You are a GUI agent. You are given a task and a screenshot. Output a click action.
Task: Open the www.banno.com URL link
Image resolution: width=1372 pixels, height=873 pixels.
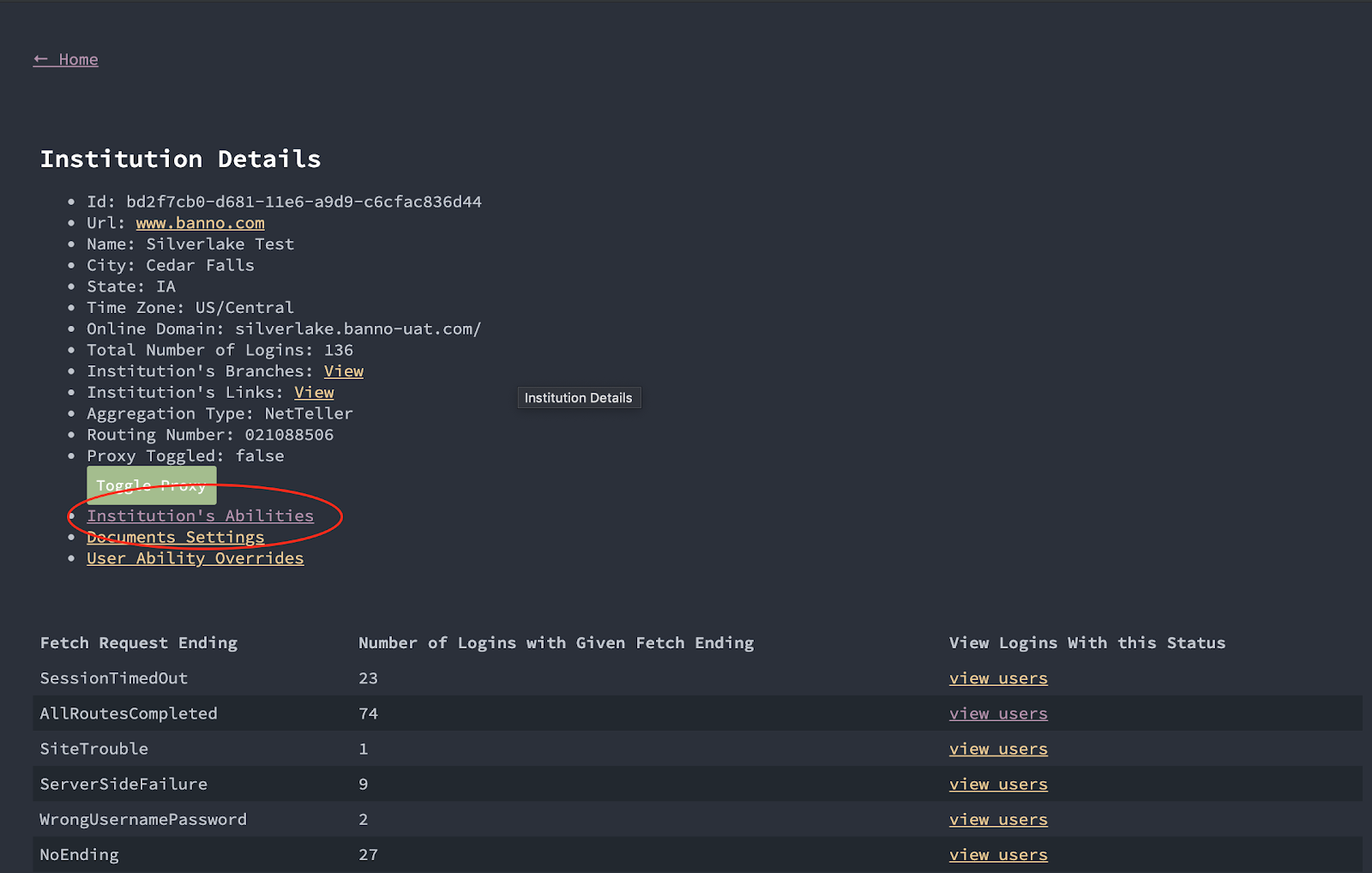tap(200, 223)
